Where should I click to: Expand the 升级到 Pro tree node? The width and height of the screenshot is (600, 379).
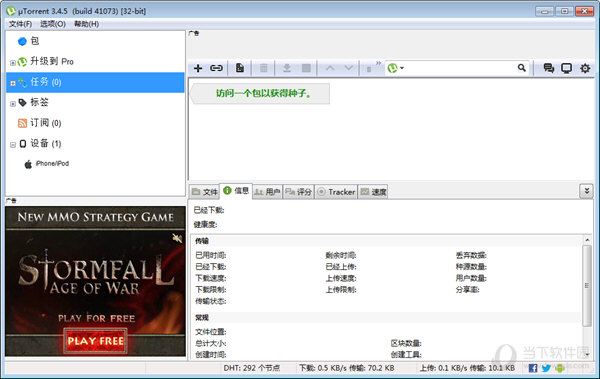[13, 63]
